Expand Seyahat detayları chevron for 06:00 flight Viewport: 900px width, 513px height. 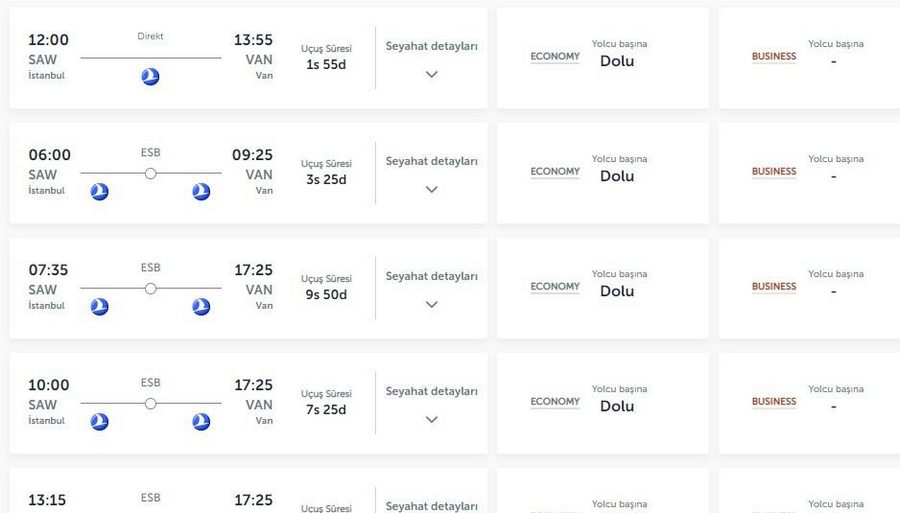(x=432, y=189)
